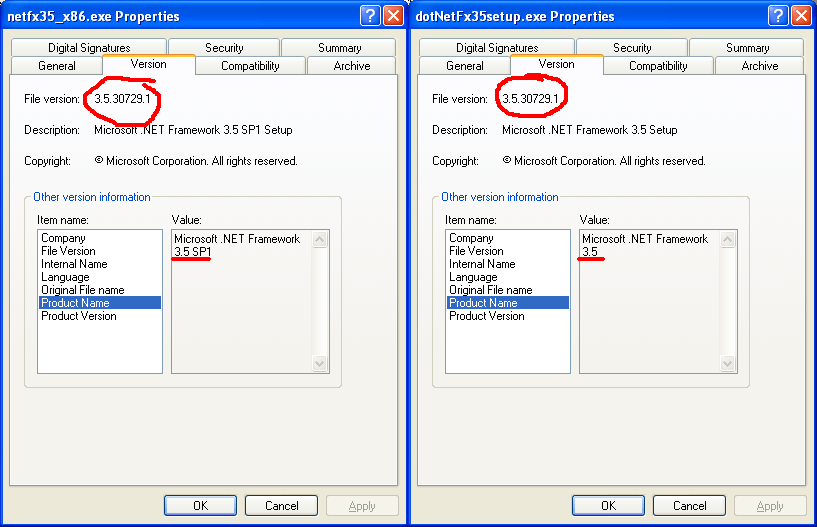
Task: Switch to General tab in netfx35_x86.exe Properties
Action: 57,66
